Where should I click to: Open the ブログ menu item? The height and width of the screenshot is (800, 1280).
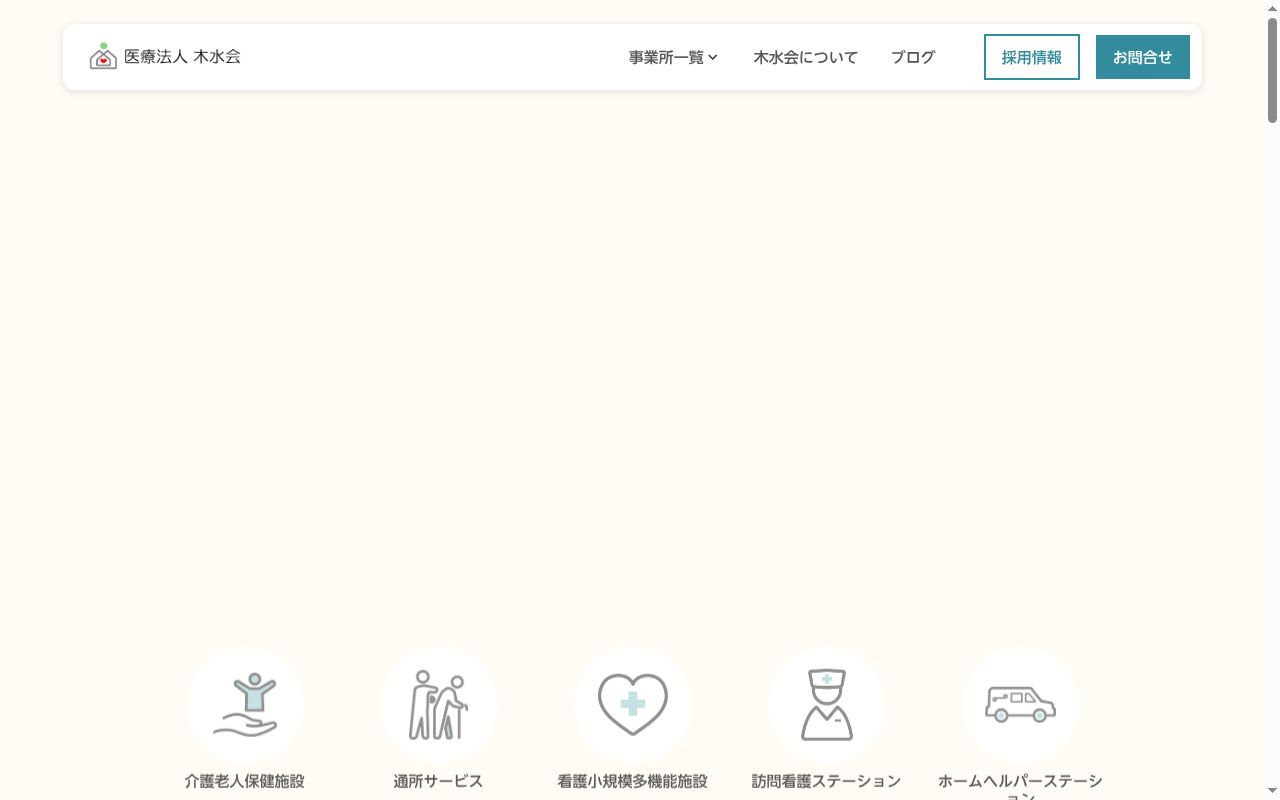click(x=913, y=57)
